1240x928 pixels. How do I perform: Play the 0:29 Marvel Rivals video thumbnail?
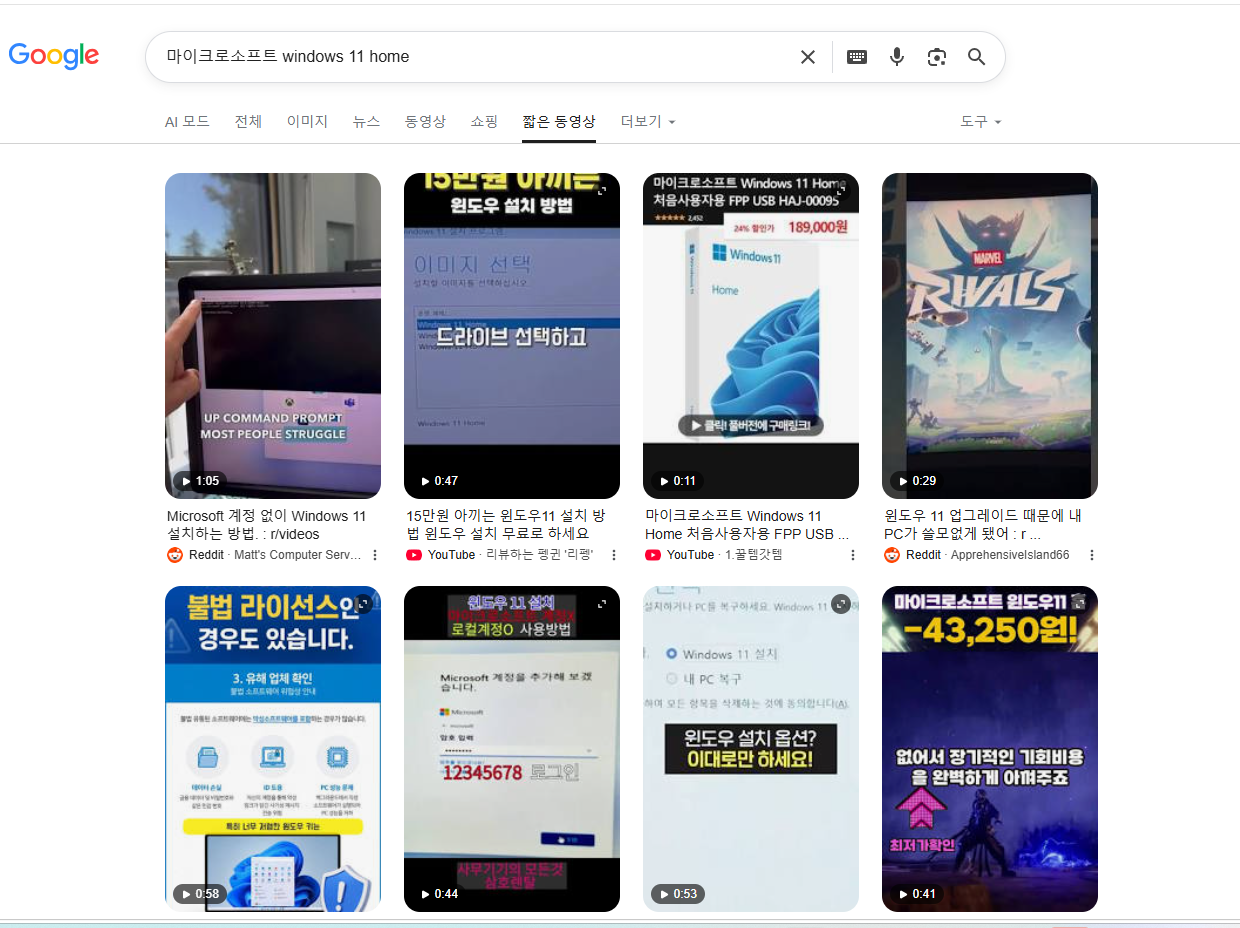990,336
